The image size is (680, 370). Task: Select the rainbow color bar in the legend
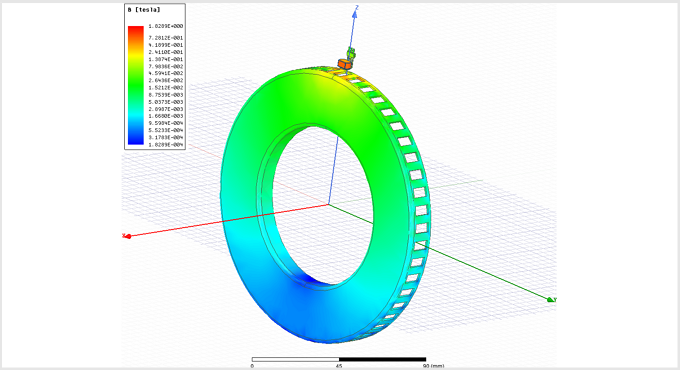pyautogui.click(x=136, y=85)
